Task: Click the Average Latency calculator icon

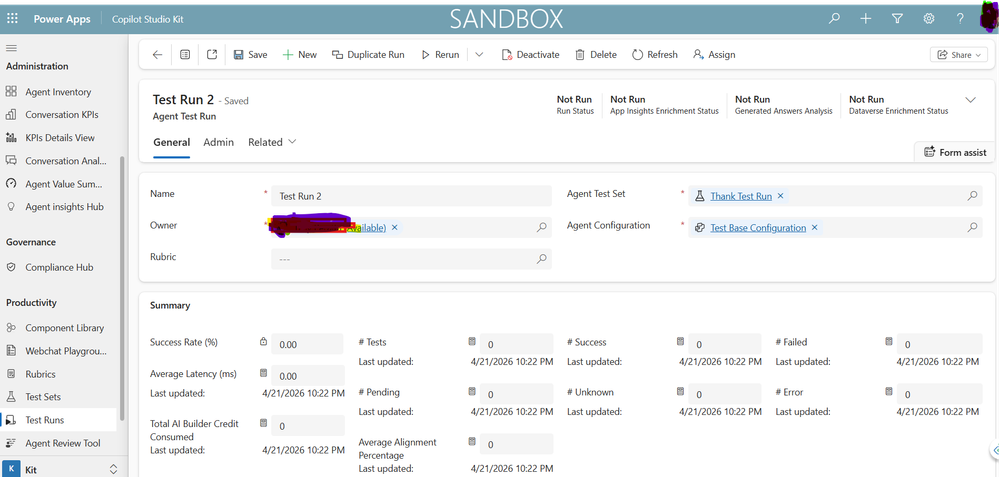Action: pos(263,373)
